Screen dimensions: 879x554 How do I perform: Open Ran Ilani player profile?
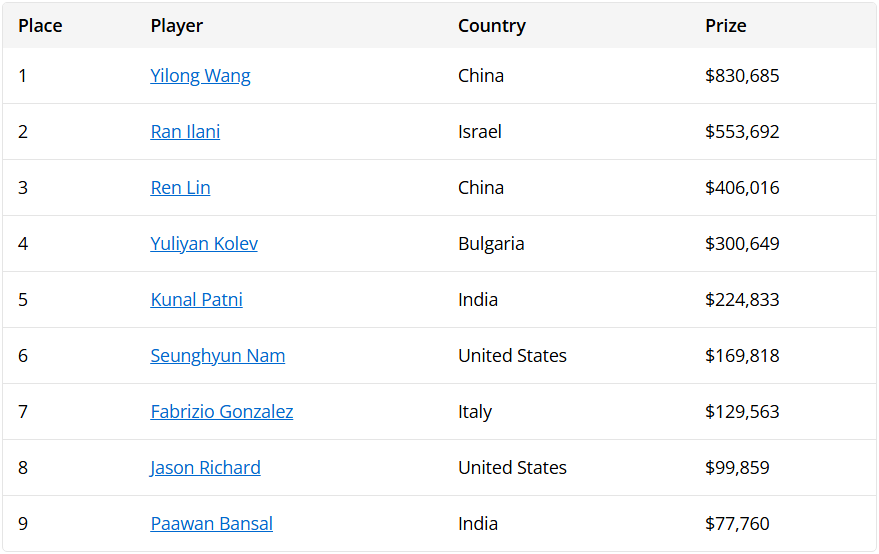coord(185,132)
